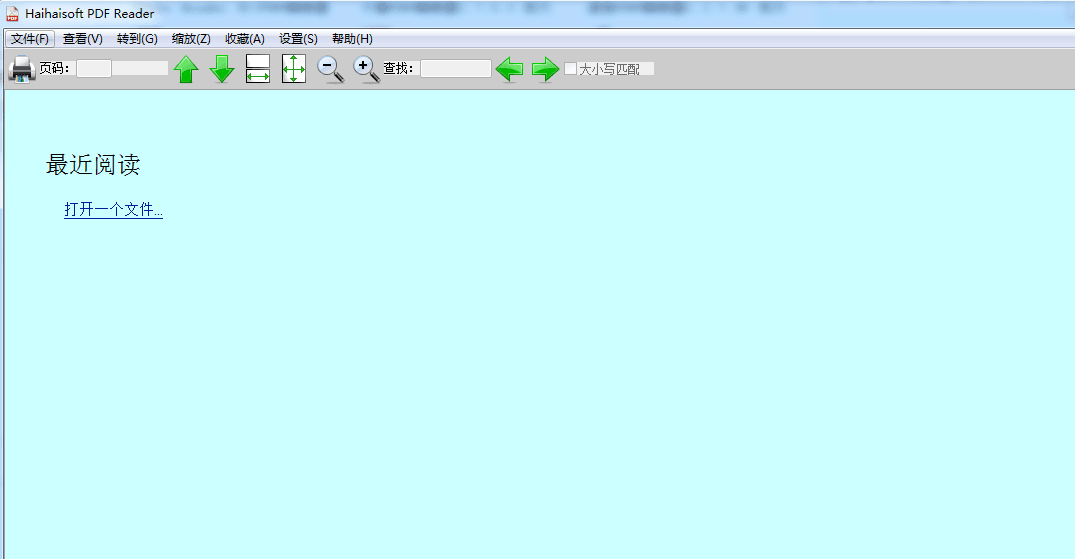1075x559 pixels.
Task: Open the 转到(G) menu
Action: [137, 39]
